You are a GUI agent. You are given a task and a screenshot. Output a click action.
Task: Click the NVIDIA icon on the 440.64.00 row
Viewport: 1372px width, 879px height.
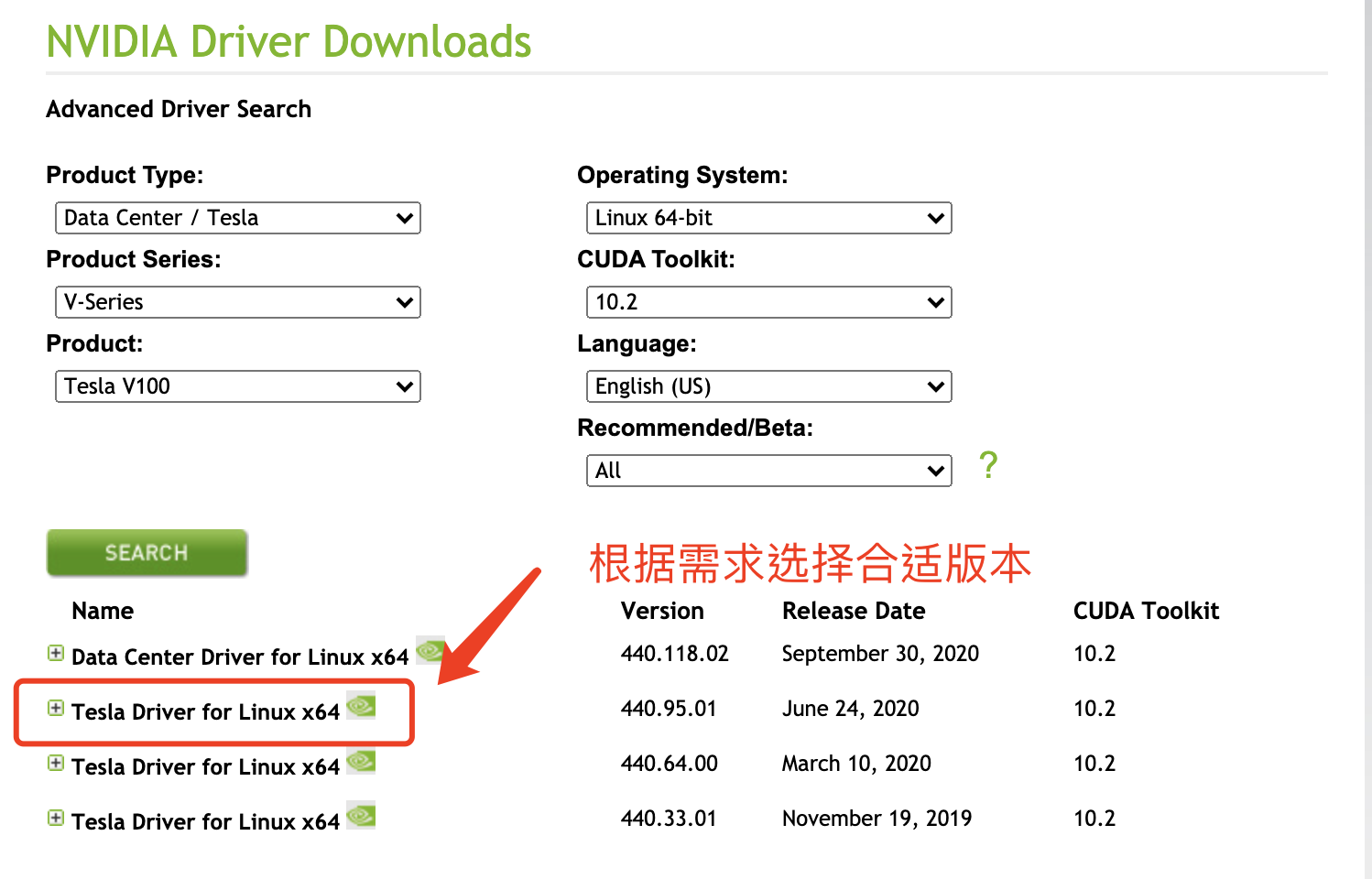tap(361, 760)
